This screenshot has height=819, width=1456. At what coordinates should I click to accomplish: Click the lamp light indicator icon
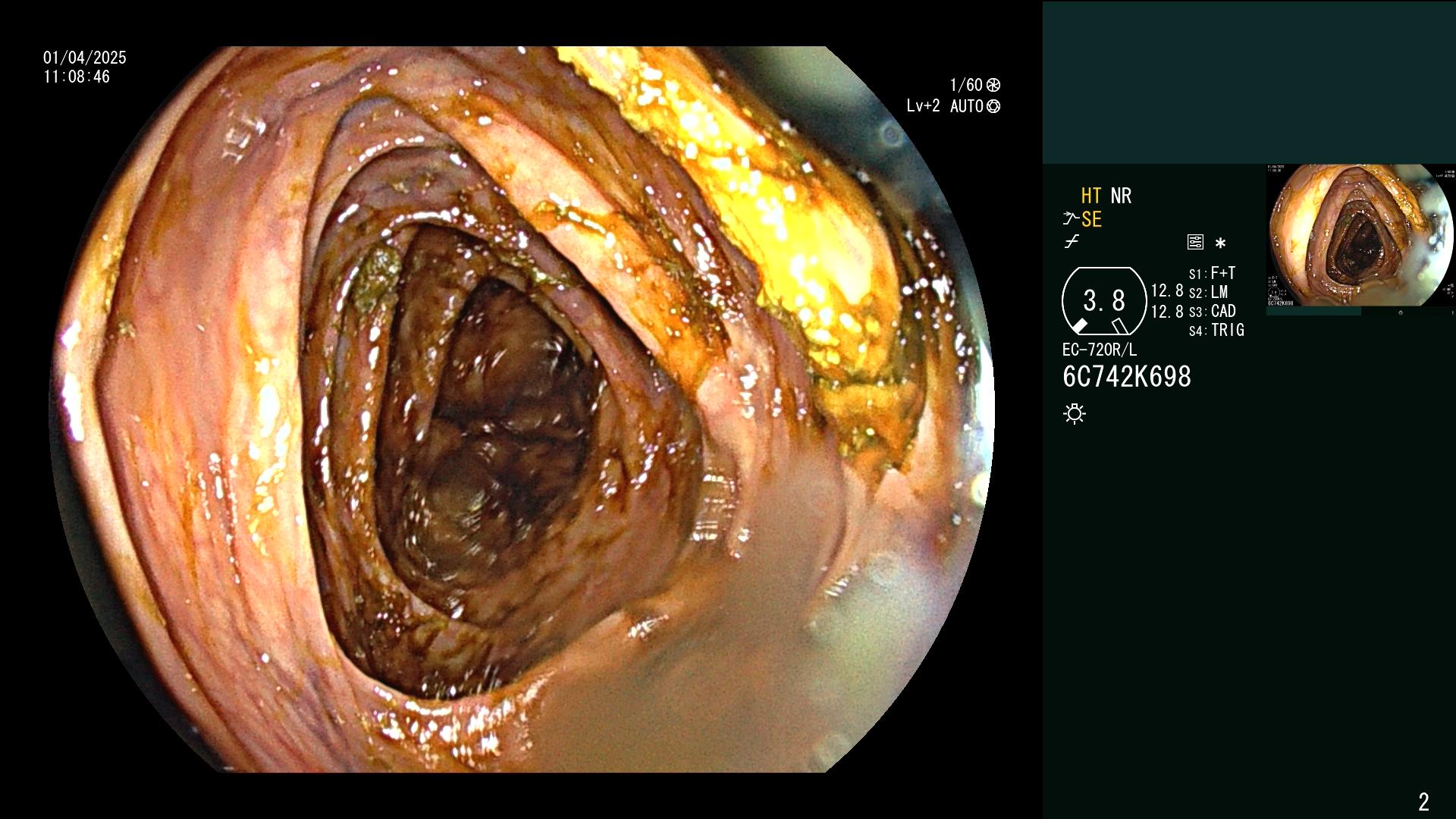coord(1075,413)
